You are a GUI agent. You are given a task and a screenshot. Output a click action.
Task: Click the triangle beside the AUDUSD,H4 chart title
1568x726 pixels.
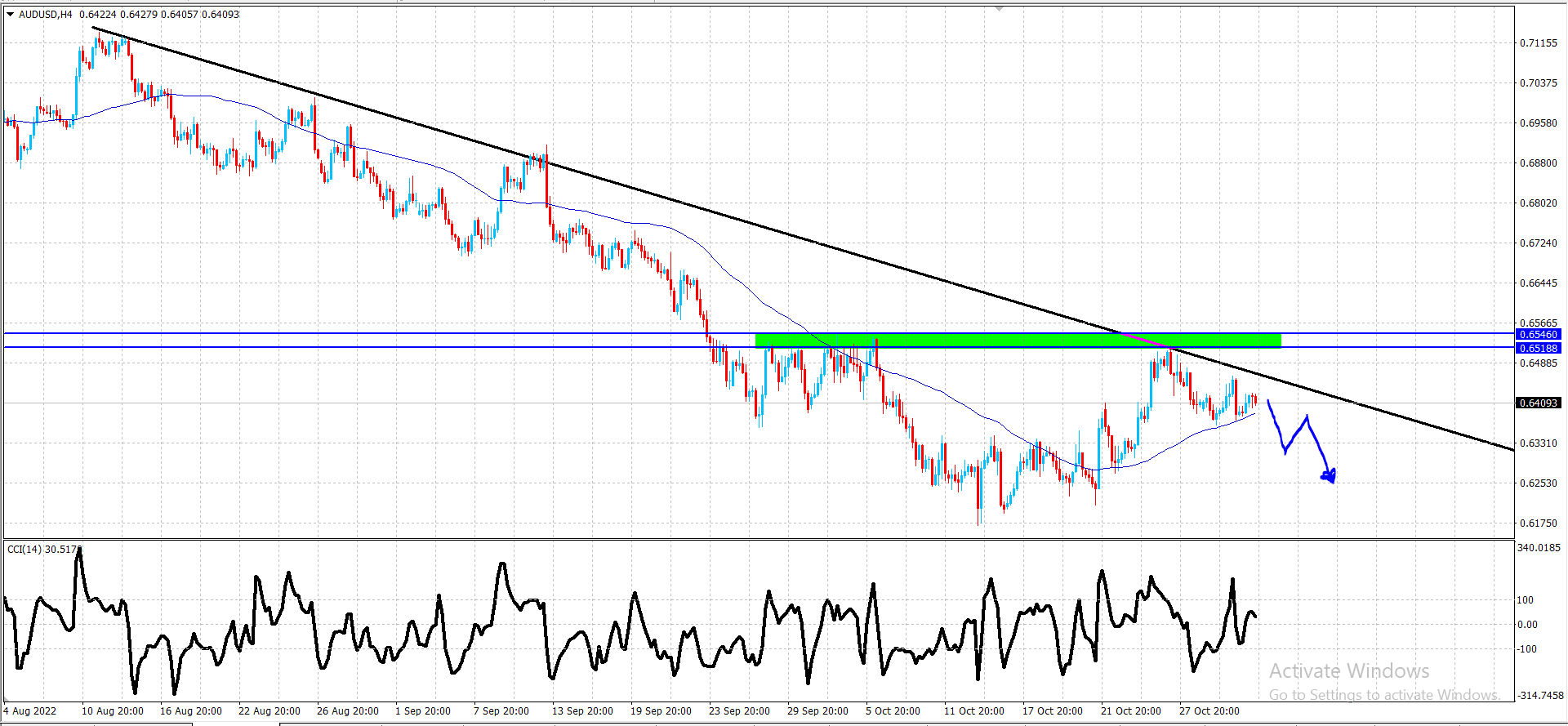[x=11, y=14]
